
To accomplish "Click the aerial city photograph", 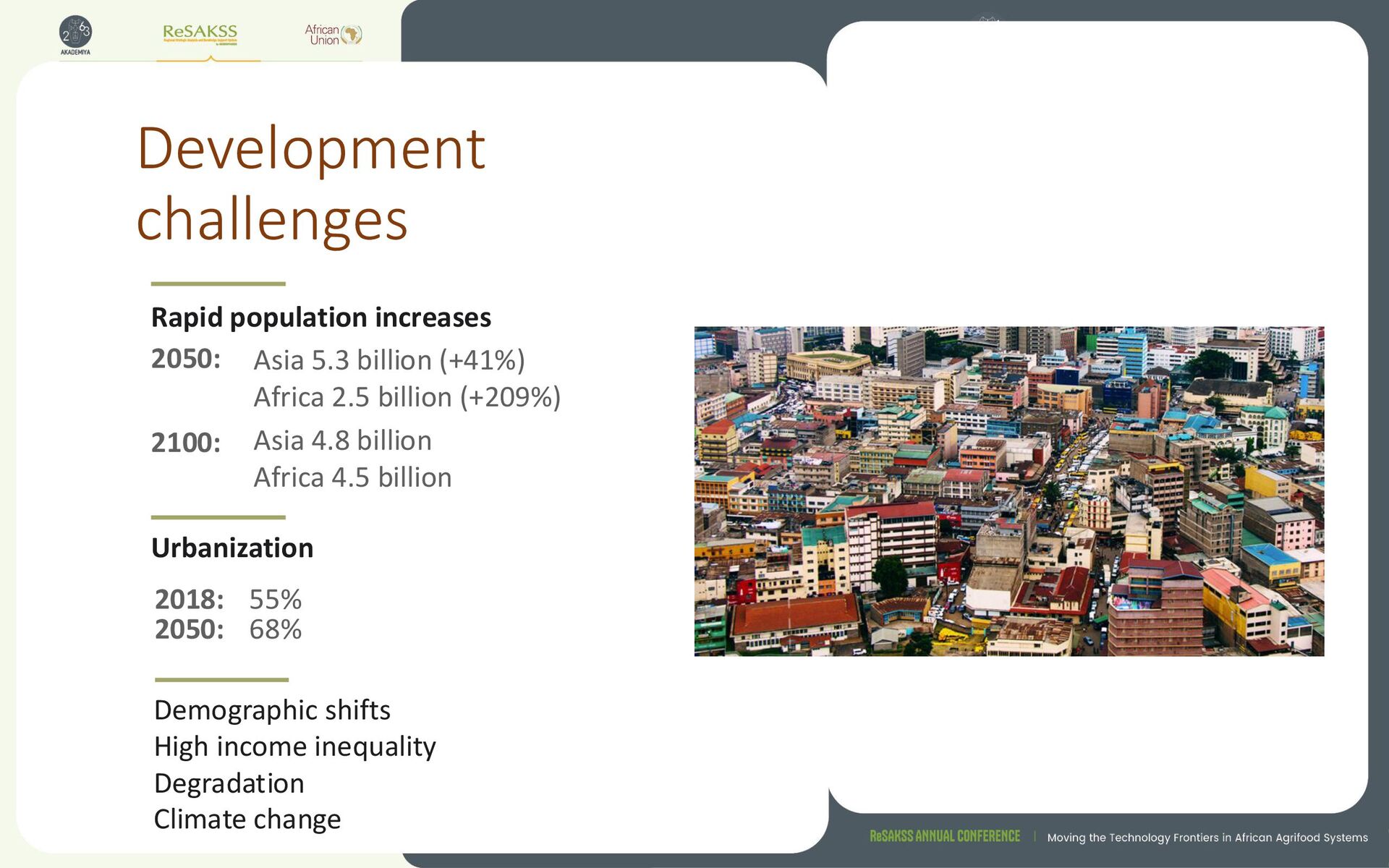I will [x=1008, y=491].
